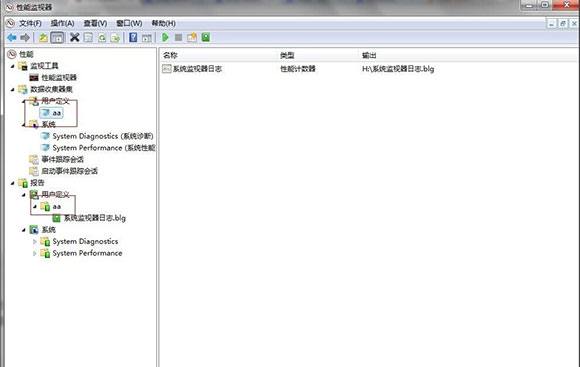
Task: Select System Performance (系统性能 collector set
Action: click(x=104, y=148)
